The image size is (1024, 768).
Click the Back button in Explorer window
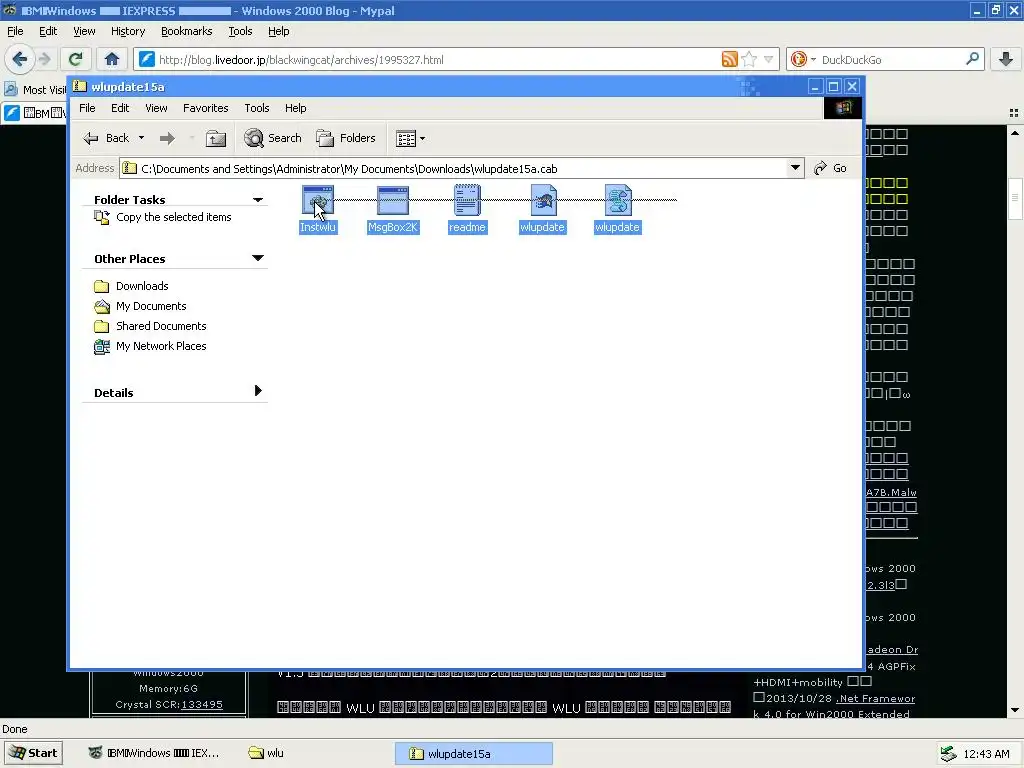pyautogui.click(x=106, y=138)
